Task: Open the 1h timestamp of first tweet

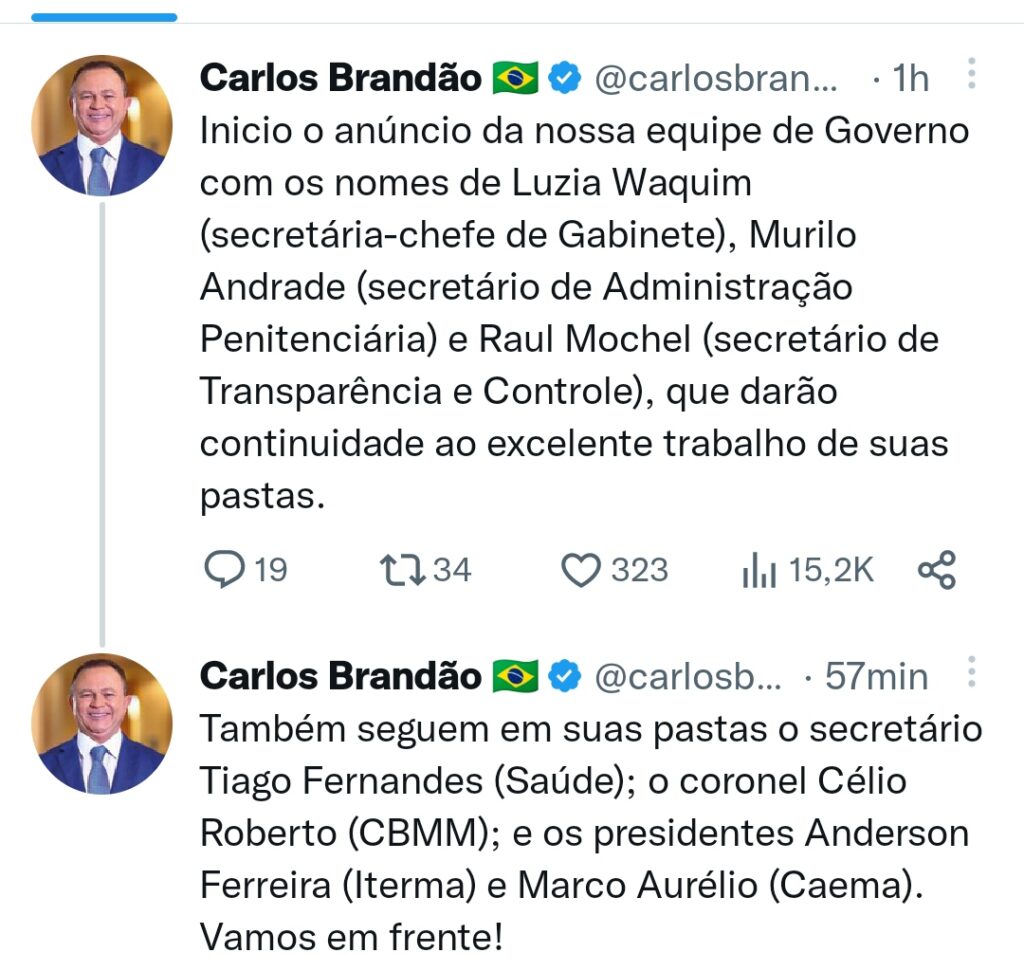Action: pos(909,78)
